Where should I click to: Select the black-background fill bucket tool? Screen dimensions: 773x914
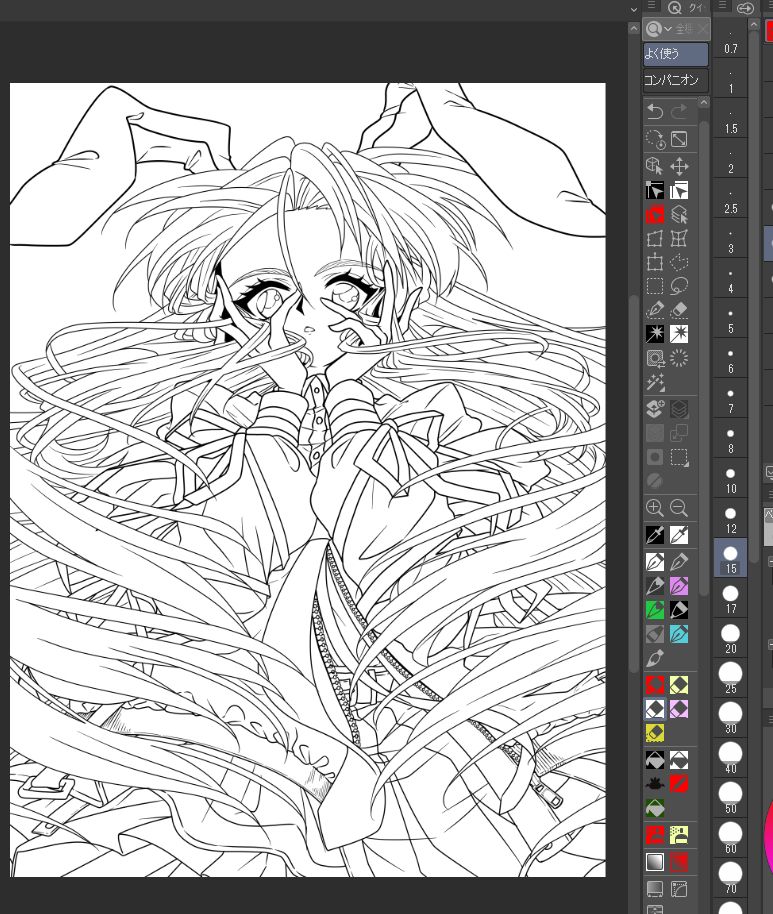655,760
